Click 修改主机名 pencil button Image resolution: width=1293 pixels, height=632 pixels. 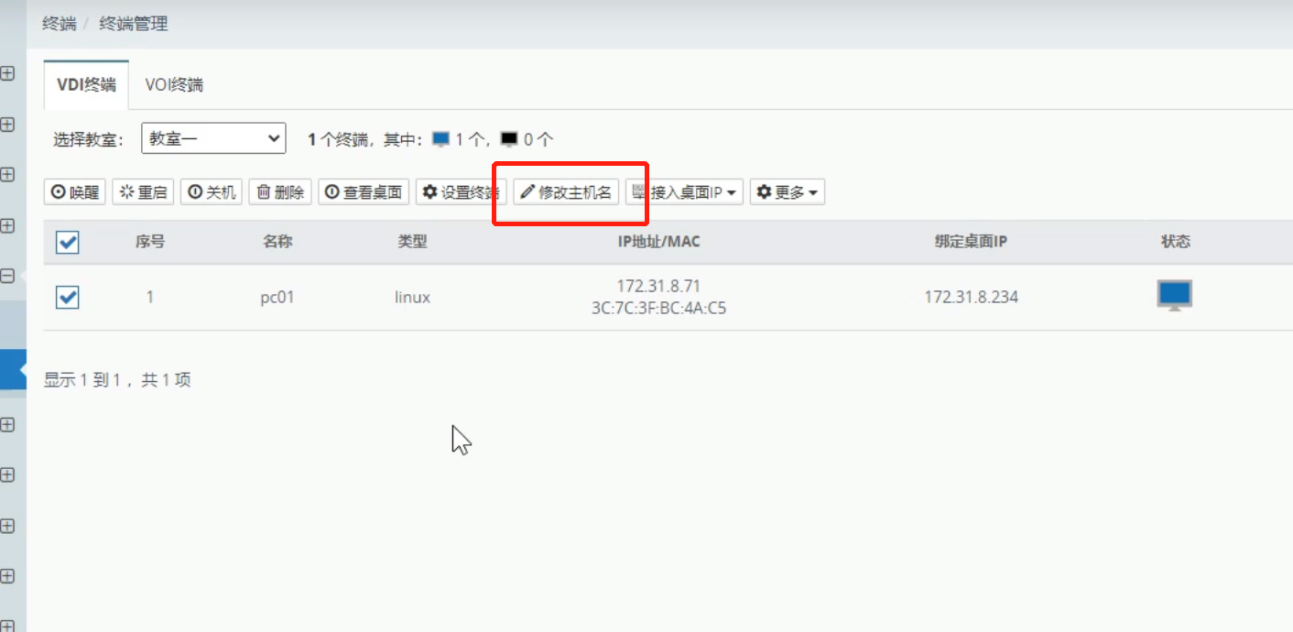[566, 192]
